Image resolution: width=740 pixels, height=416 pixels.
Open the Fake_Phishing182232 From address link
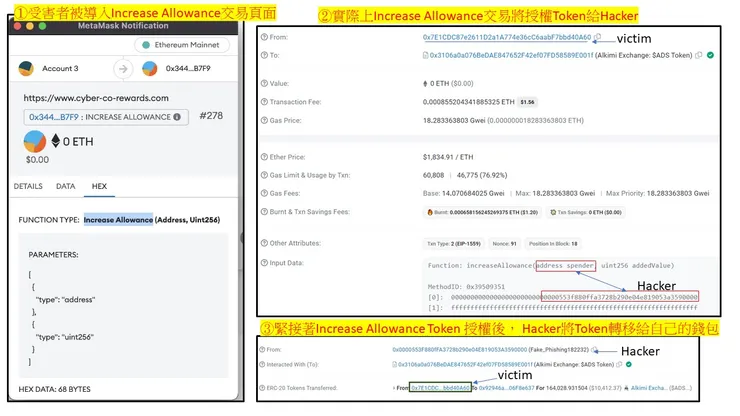(x=459, y=350)
